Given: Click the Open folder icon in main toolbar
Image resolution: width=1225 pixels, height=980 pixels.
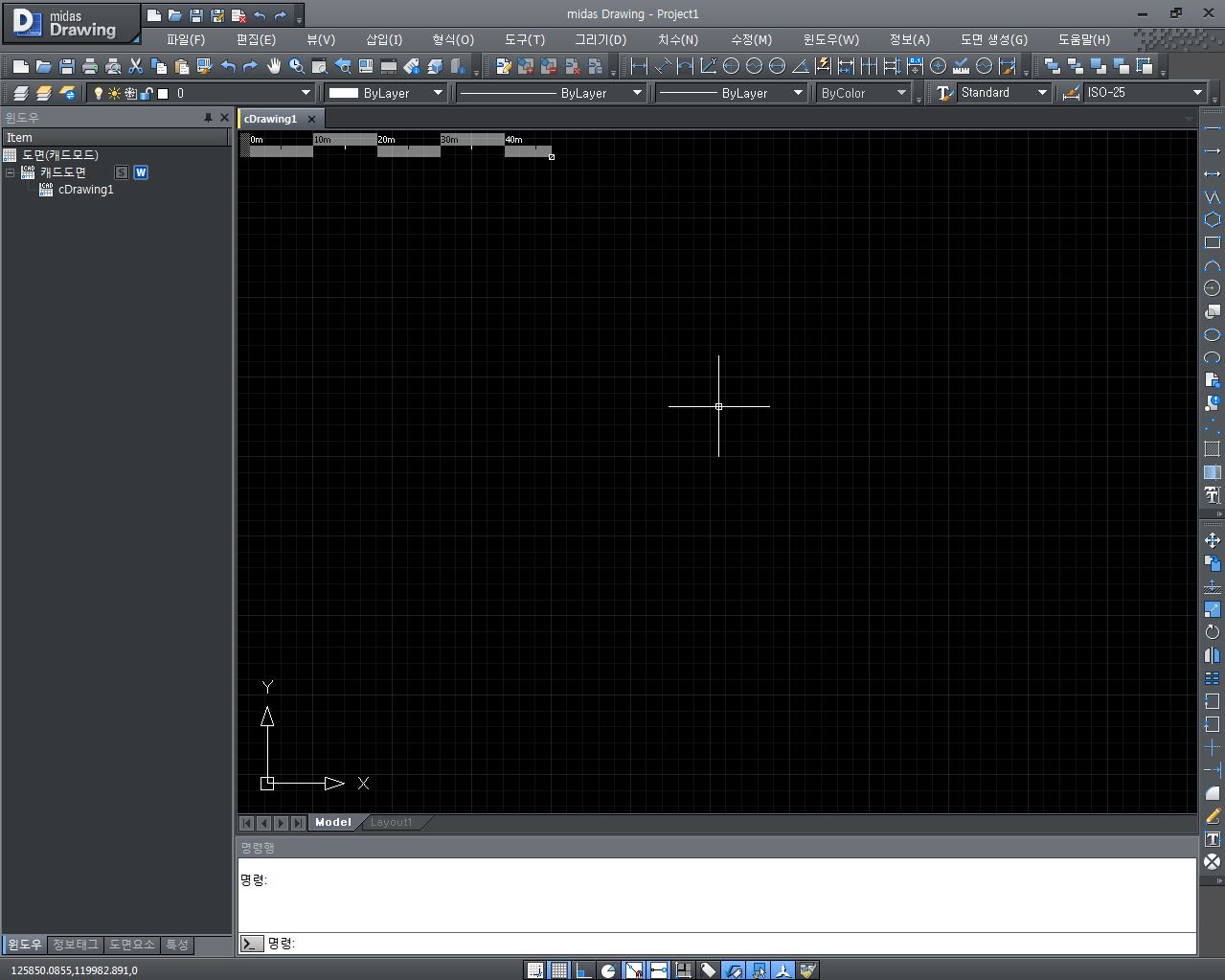Looking at the screenshot, I should tap(43, 66).
